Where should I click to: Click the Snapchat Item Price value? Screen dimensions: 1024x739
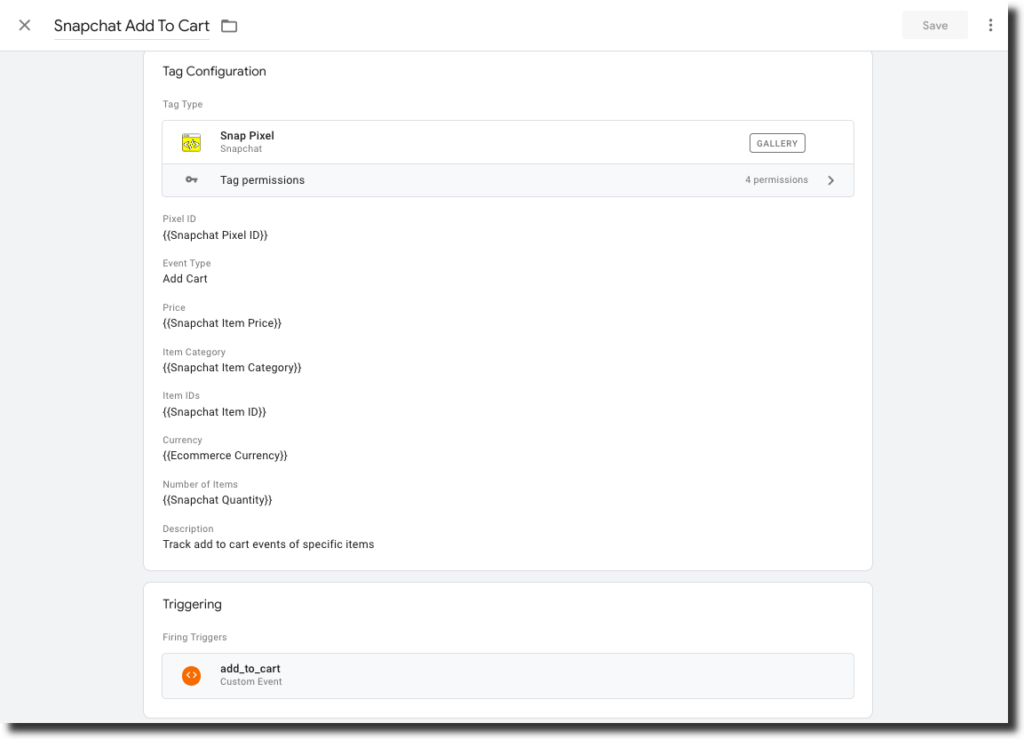[x=222, y=323]
